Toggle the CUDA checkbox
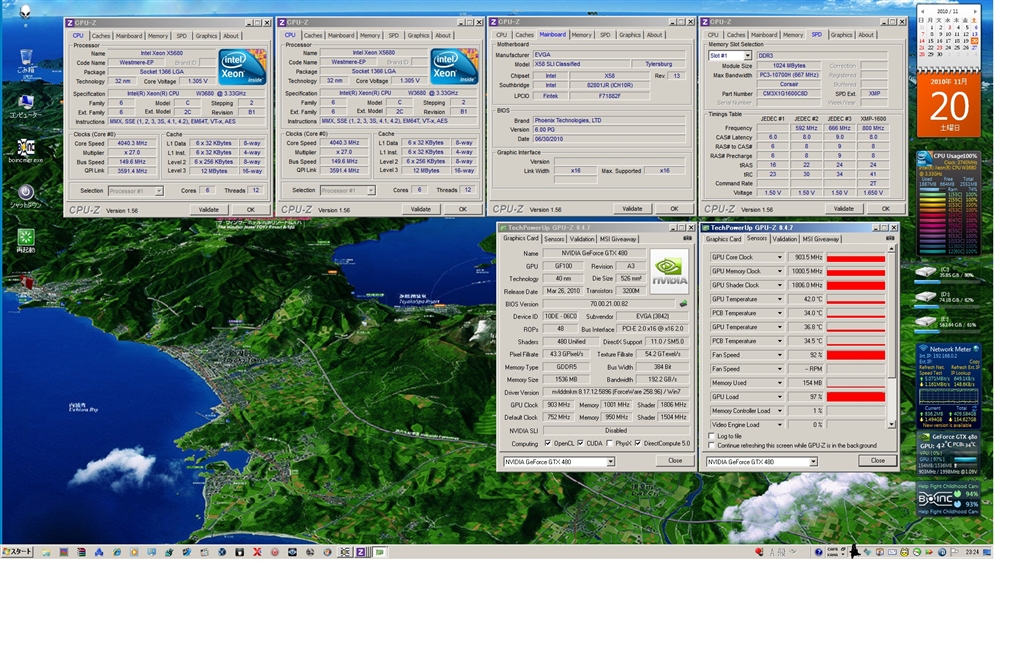 581,443
